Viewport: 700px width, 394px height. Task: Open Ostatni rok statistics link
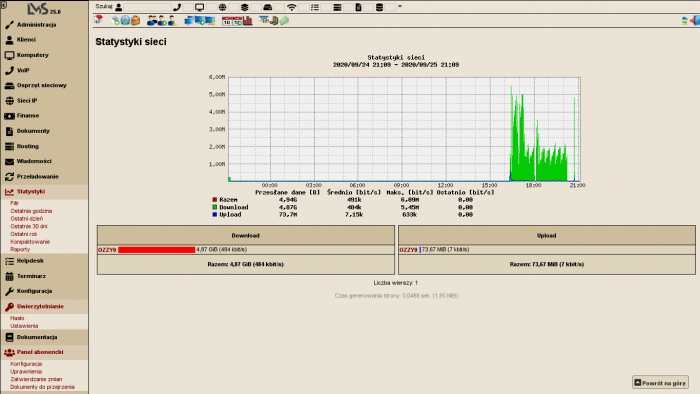24,234
